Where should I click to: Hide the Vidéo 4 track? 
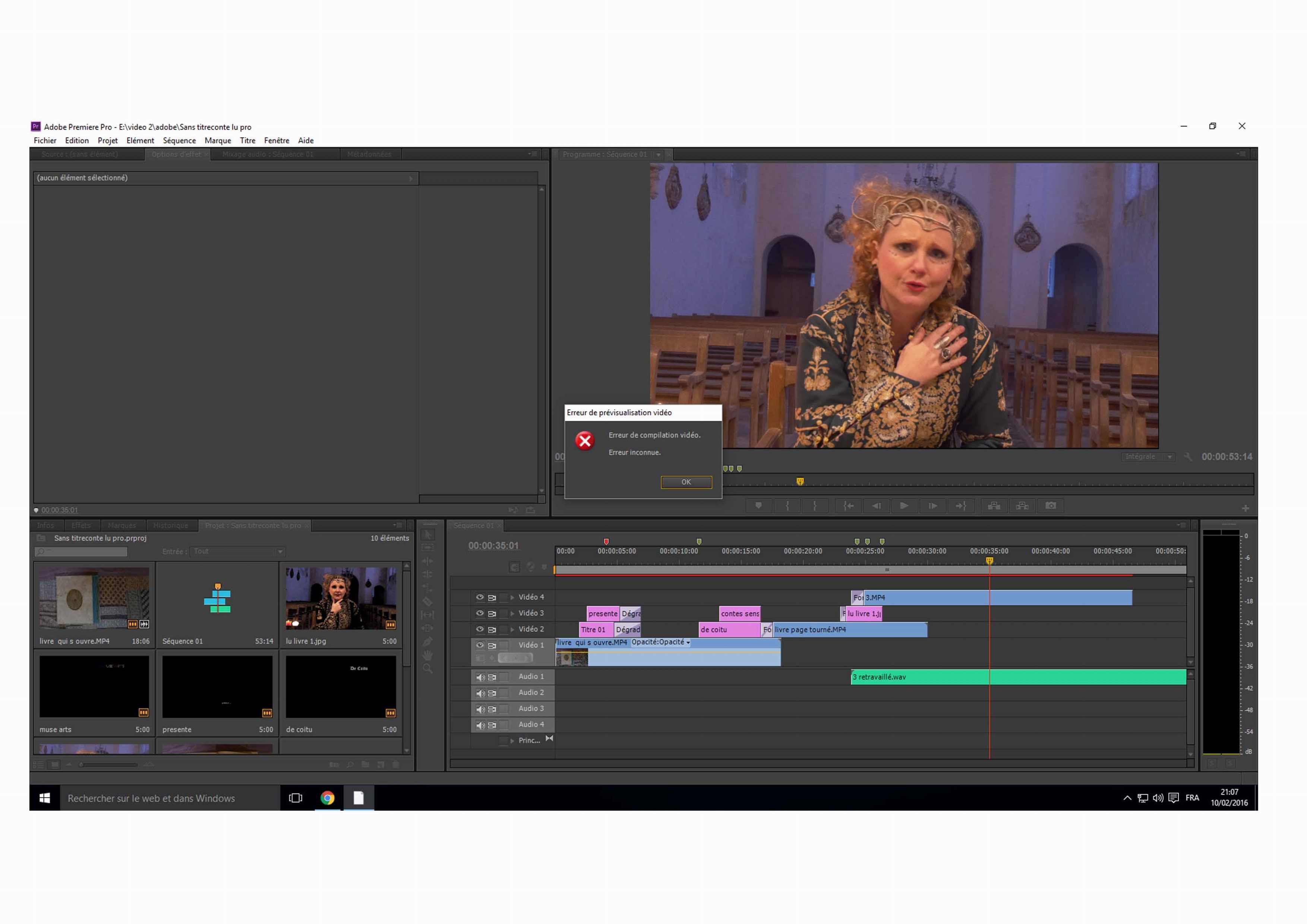tap(480, 597)
